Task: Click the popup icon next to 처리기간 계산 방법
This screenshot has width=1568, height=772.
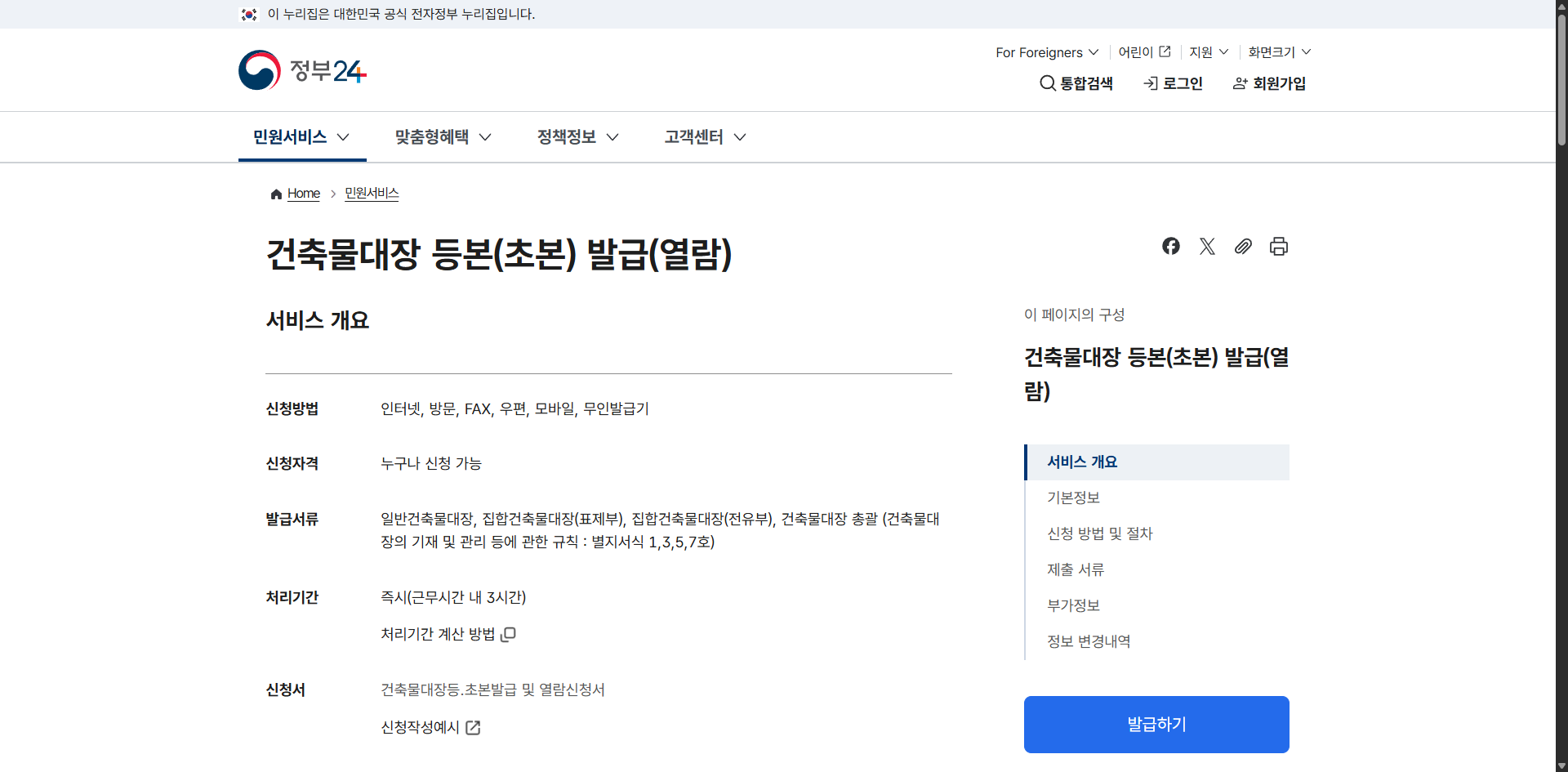Action: tap(509, 634)
